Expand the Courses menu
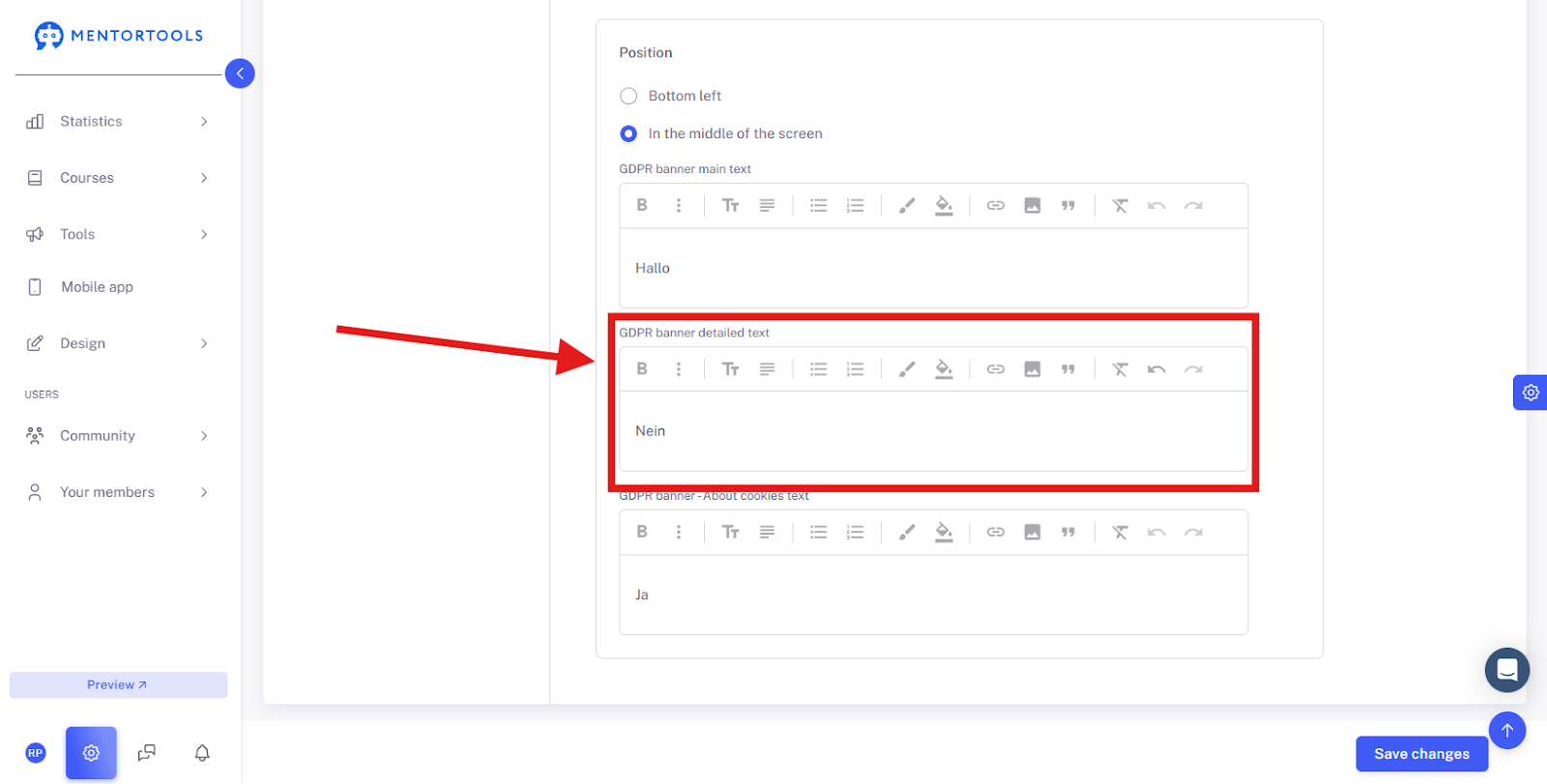 click(x=117, y=178)
